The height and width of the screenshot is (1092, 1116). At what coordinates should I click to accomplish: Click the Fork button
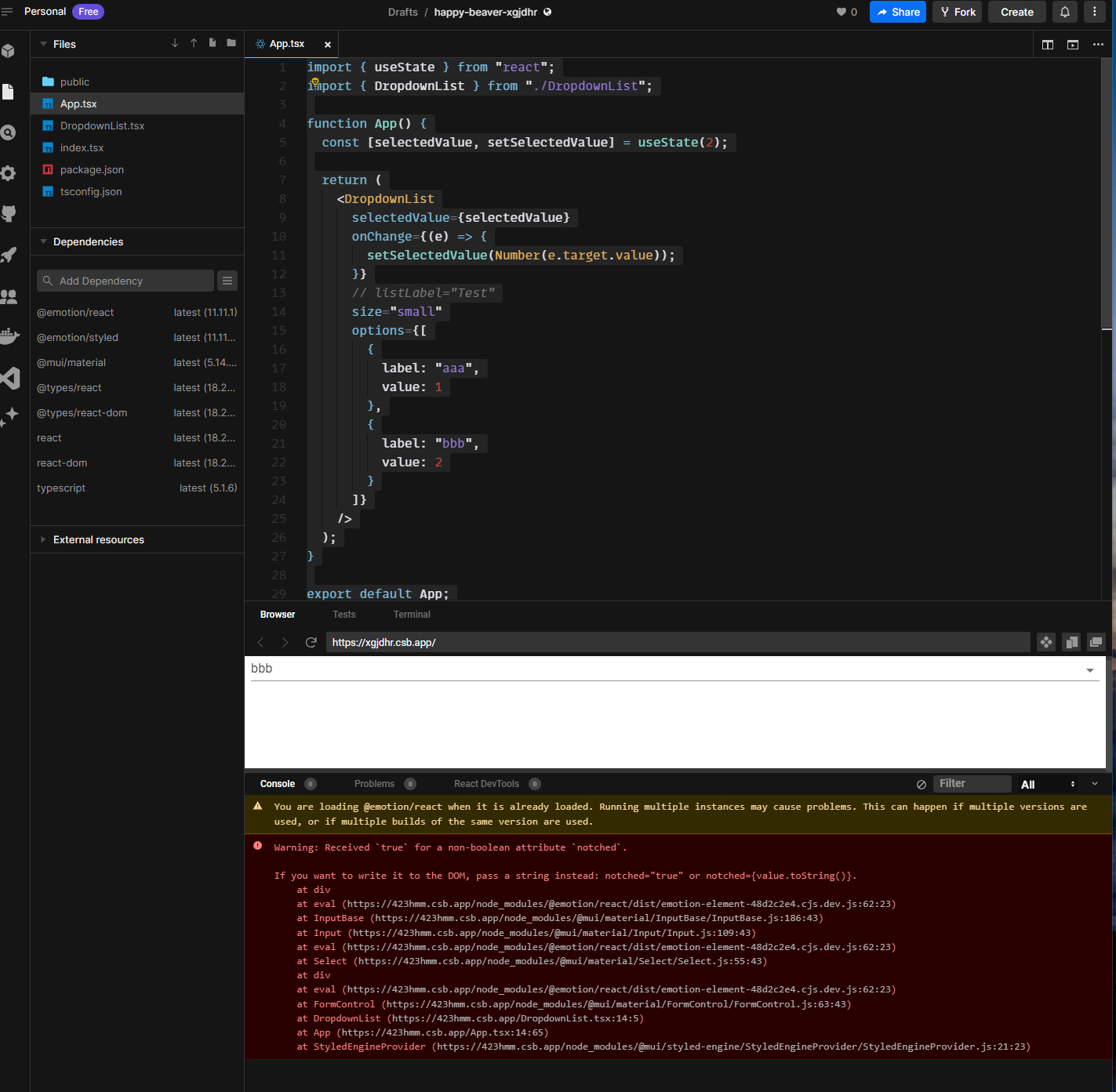click(x=957, y=12)
